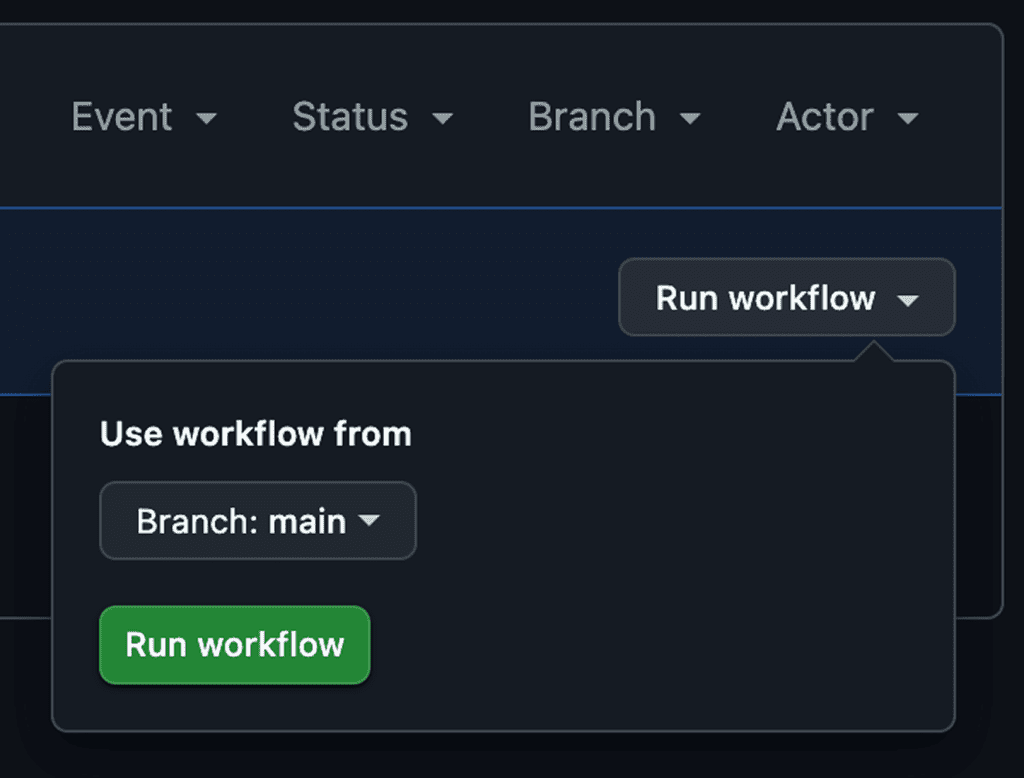Click the Status filter label
This screenshot has width=1024, height=778.
pyautogui.click(x=350, y=117)
